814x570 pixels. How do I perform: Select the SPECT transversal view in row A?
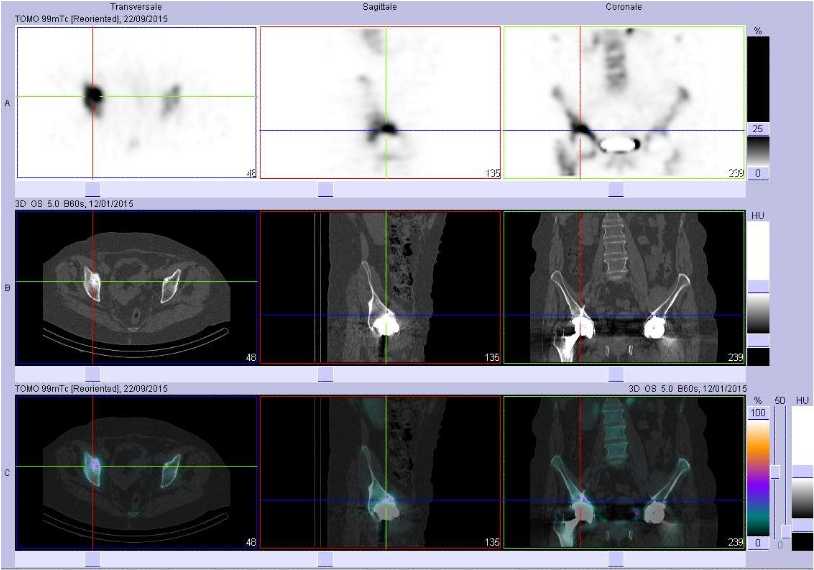point(137,102)
